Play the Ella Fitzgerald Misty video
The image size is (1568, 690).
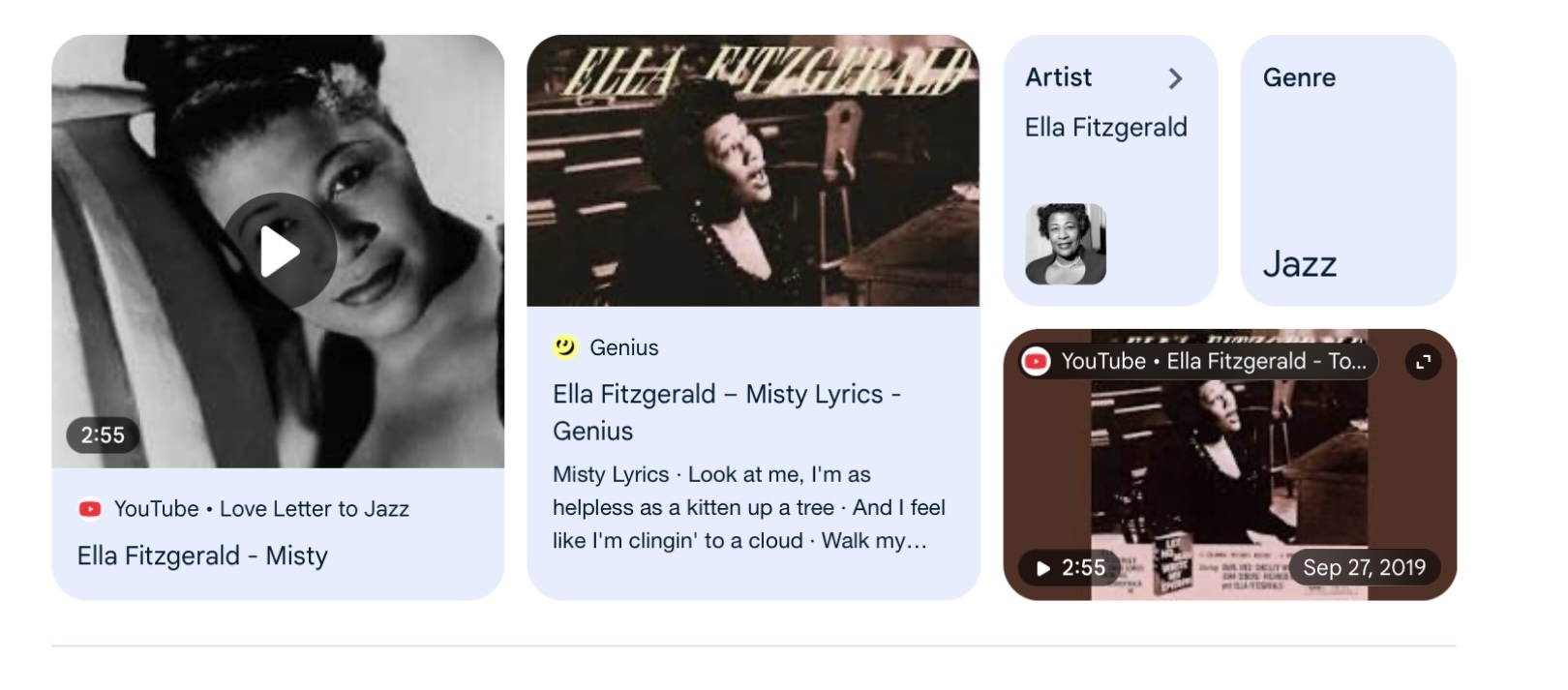[x=280, y=252]
